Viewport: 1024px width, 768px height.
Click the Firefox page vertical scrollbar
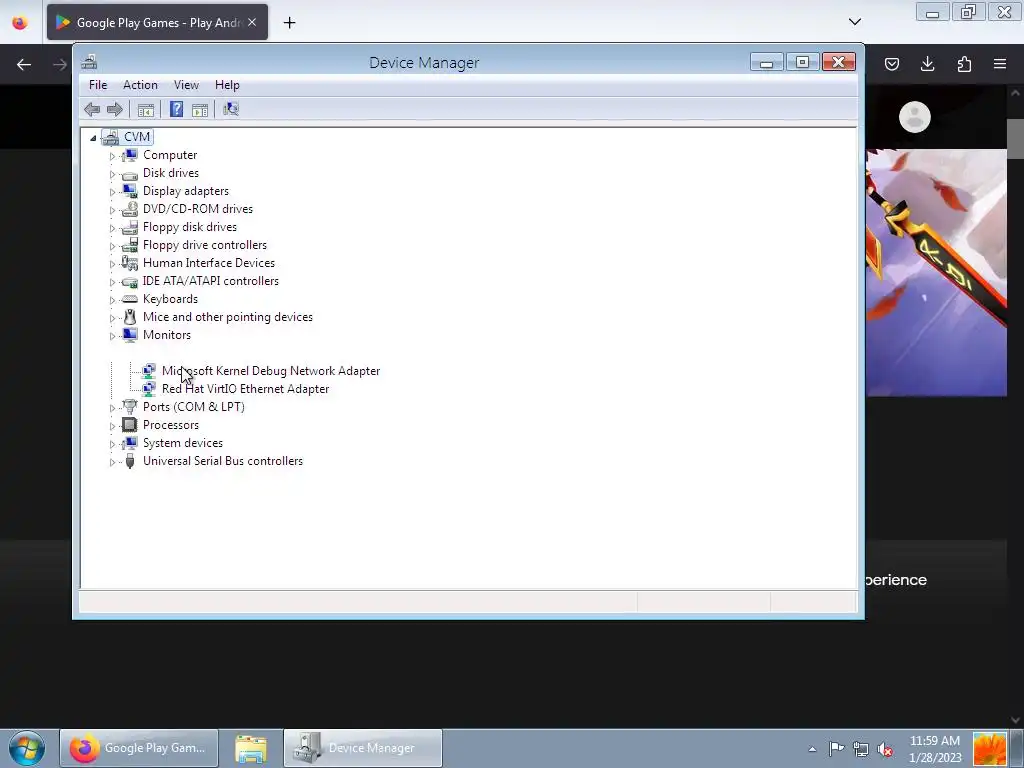[x=1015, y=138]
